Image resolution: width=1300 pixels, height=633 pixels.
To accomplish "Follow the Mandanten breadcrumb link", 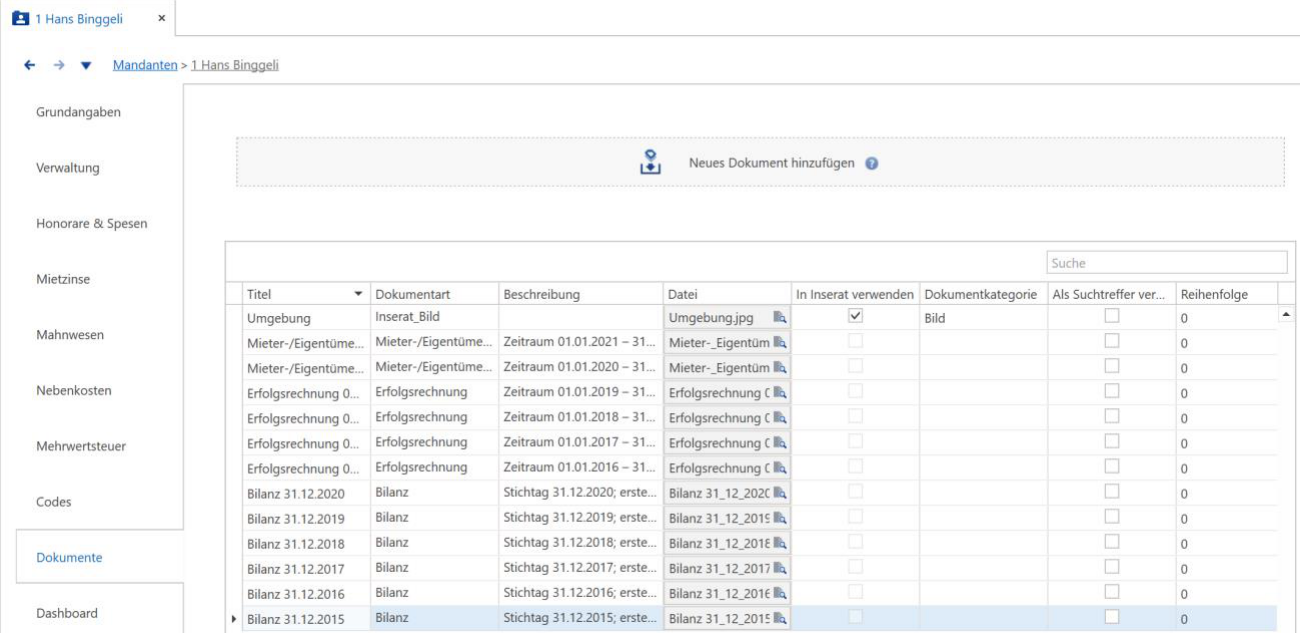I will [146, 65].
